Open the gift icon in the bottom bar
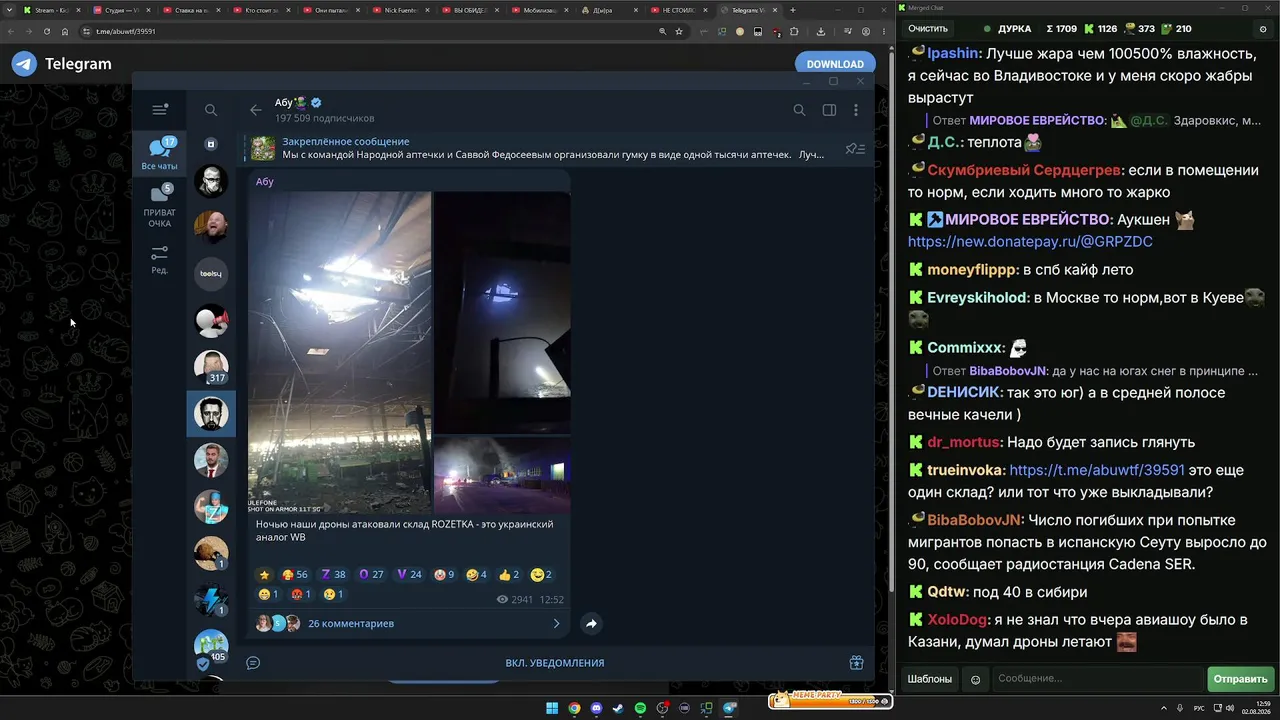 pos(856,662)
